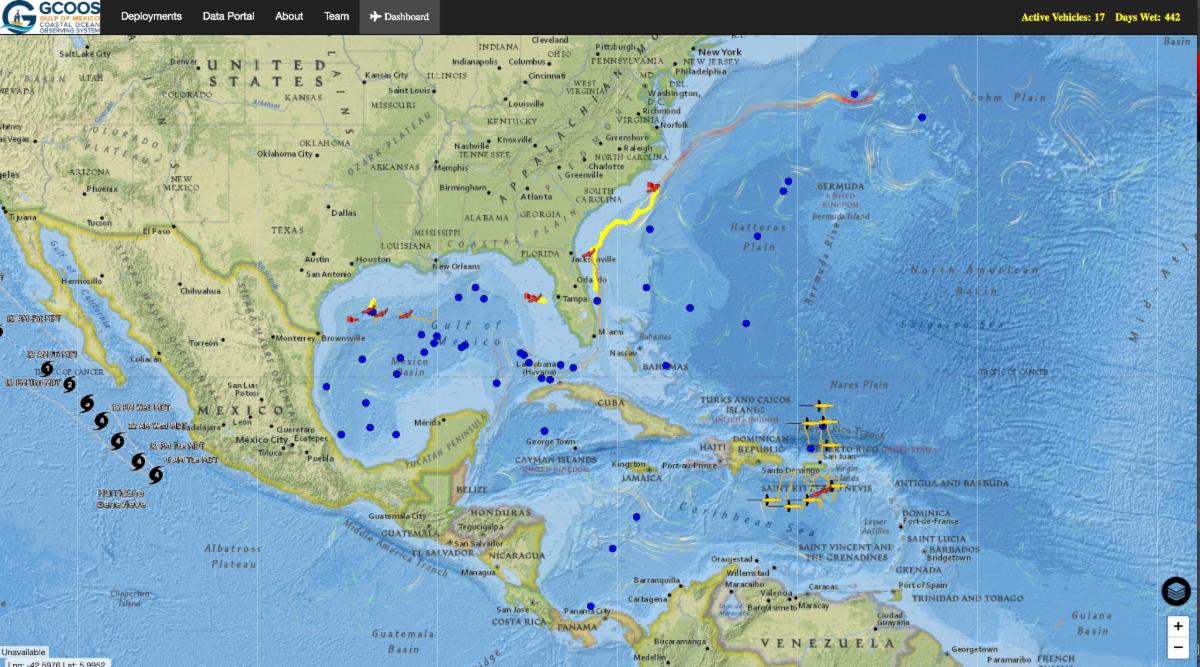Open the Data Portal page
The height and width of the screenshot is (667, 1200).
coord(228,17)
